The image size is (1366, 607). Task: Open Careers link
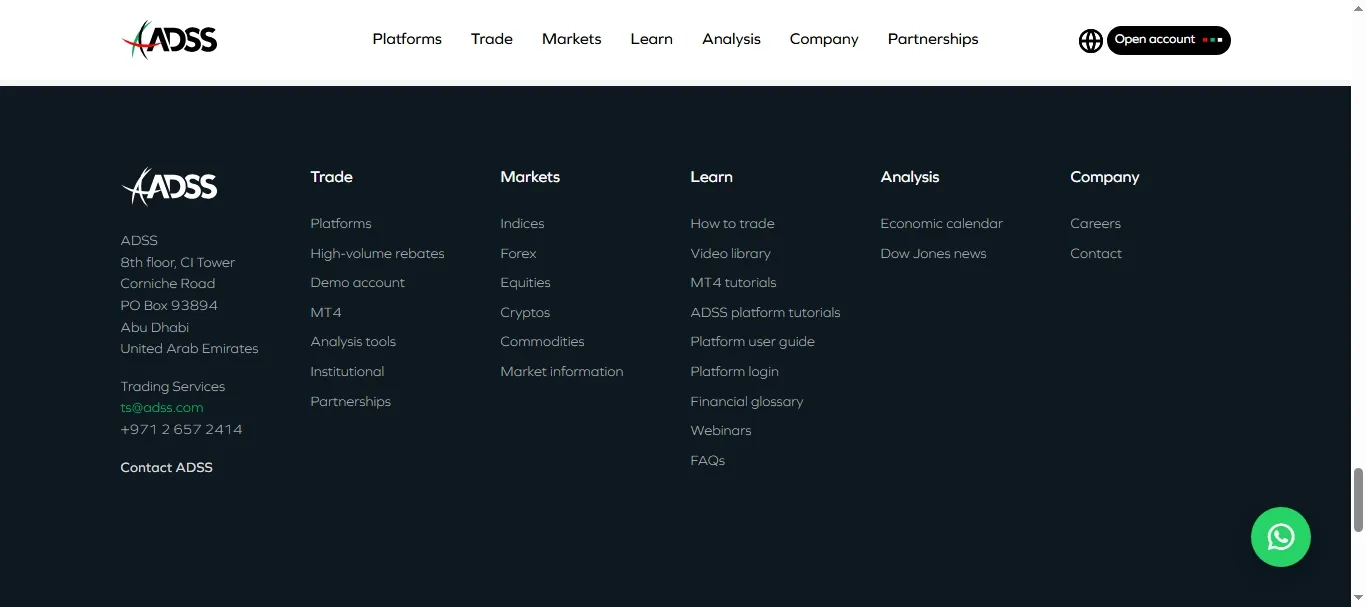(1095, 223)
